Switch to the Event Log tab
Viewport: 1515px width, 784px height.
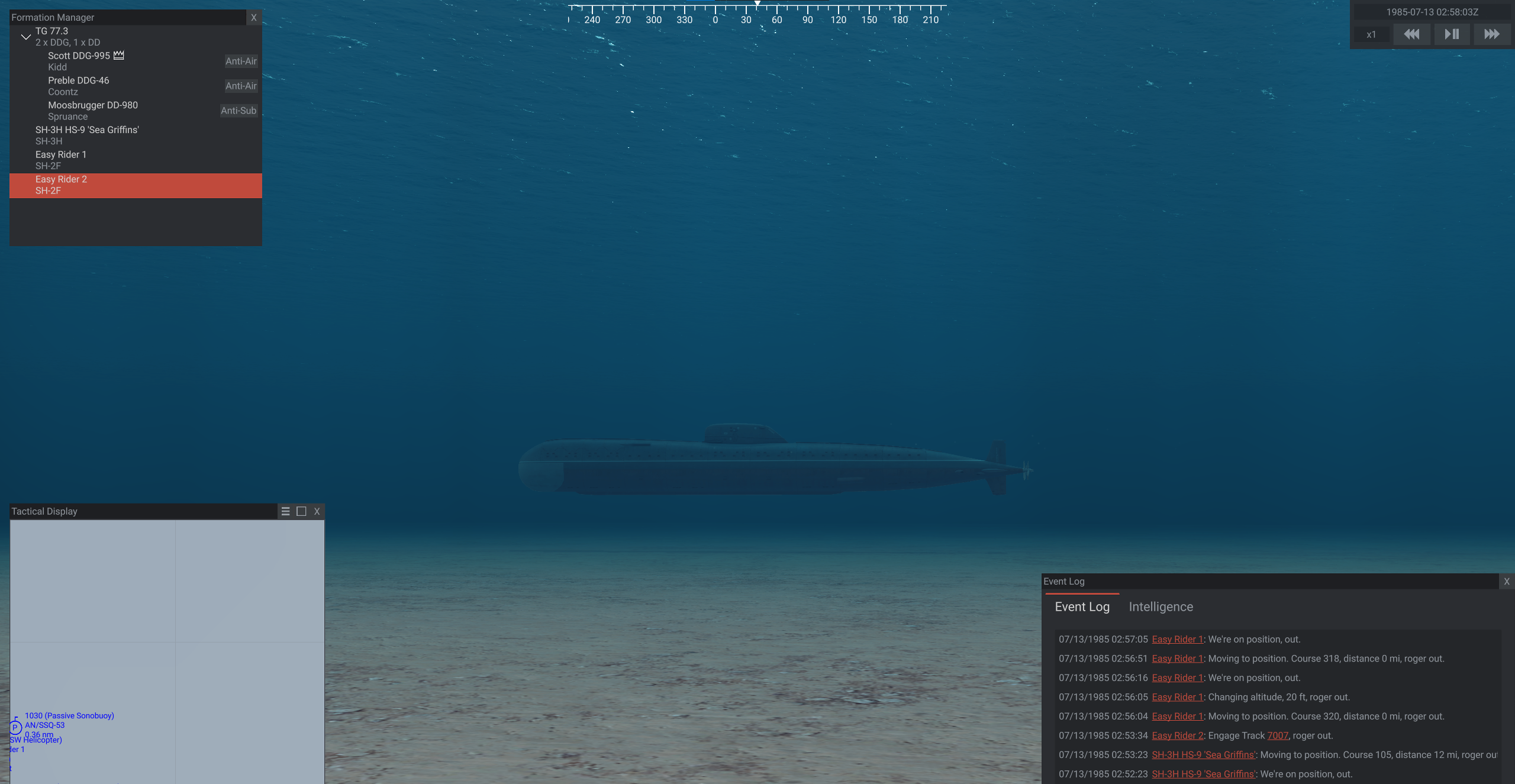click(1082, 607)
